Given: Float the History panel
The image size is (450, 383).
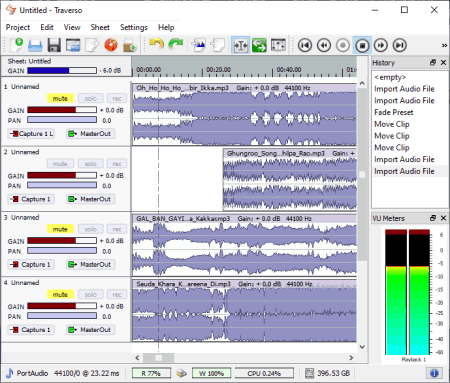Looking at the screenshot, I should point(433,62).
